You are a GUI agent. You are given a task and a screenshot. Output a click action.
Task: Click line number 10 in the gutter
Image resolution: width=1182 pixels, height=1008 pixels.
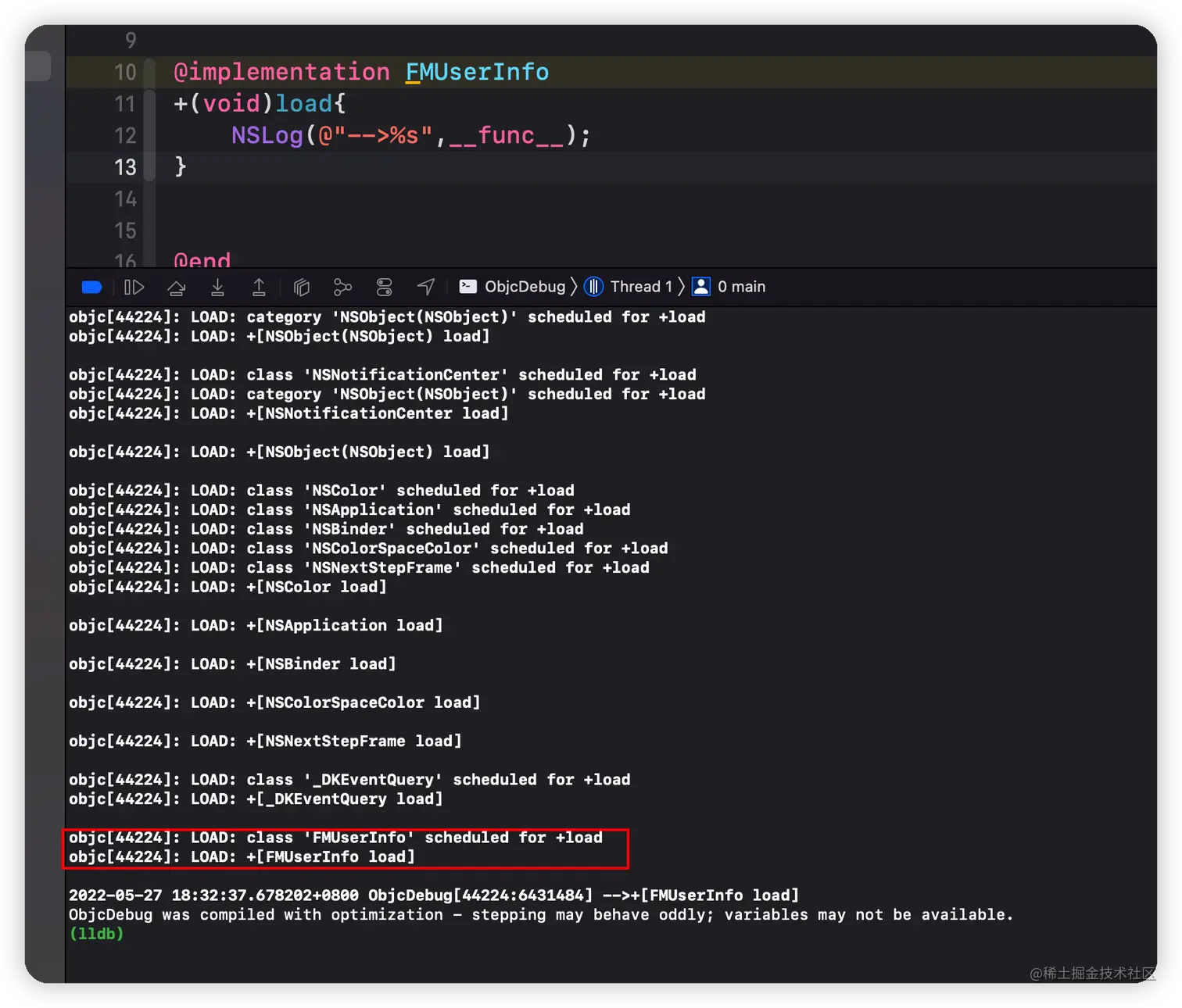125,73
